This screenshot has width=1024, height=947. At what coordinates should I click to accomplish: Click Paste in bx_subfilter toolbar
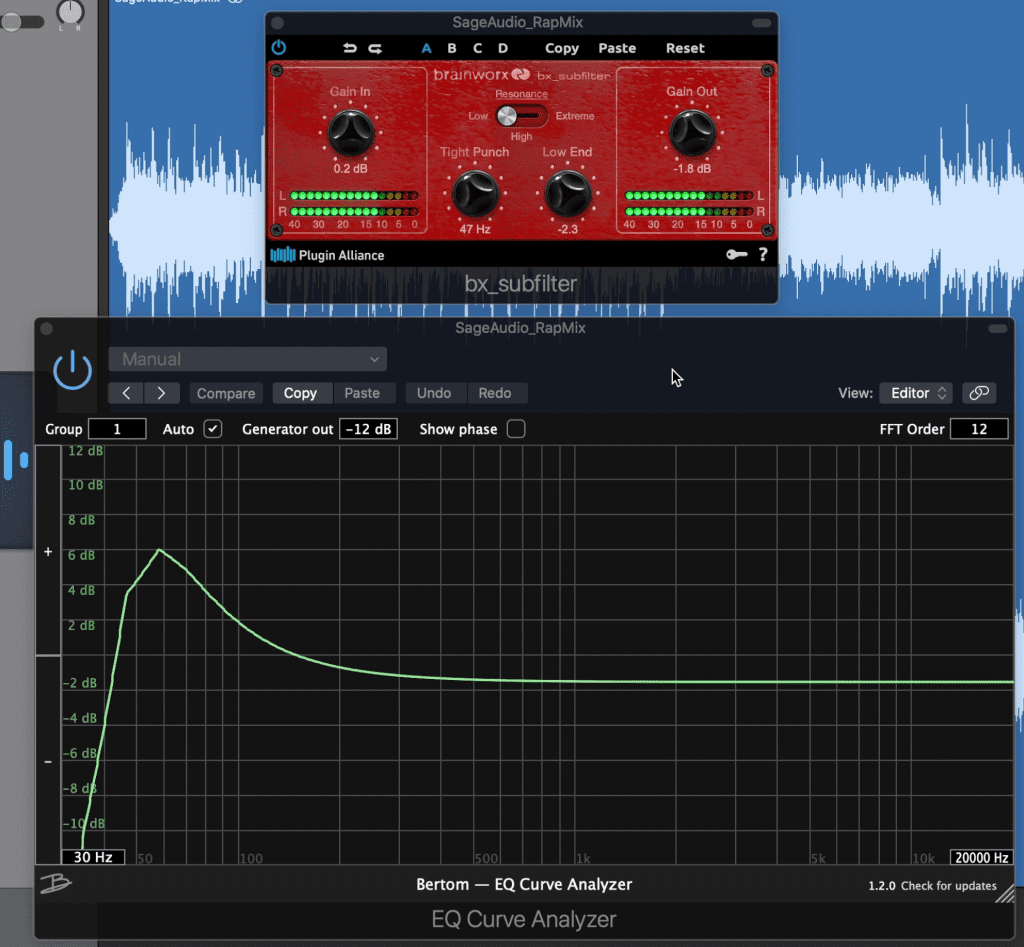click(617, 48)
